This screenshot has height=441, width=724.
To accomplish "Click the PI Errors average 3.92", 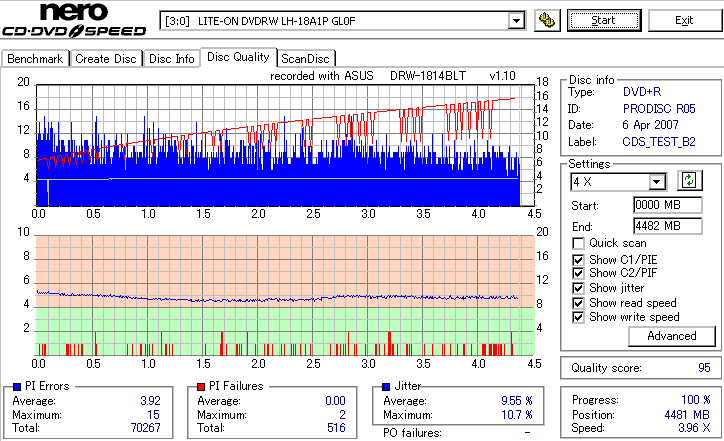I will tap(150, 400).
